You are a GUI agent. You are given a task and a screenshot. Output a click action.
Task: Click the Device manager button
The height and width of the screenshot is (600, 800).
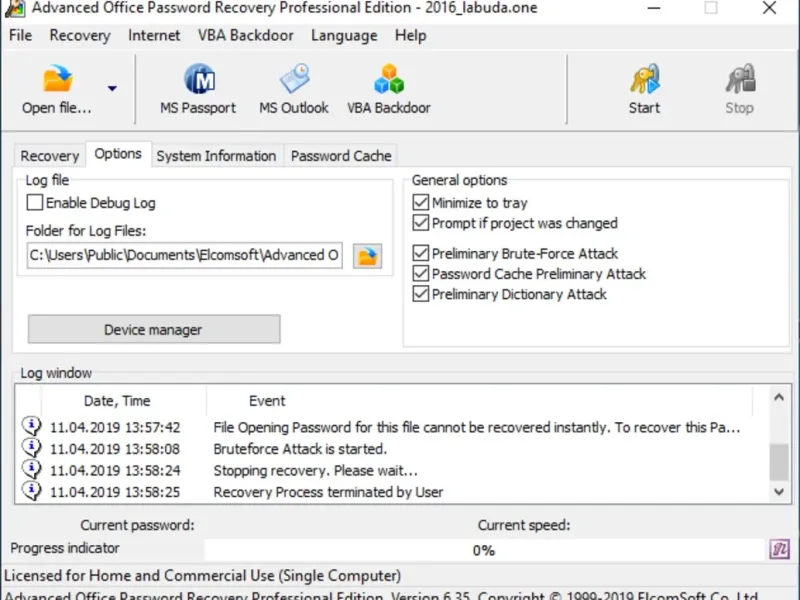pyautogui.click(x=153, y=330)
